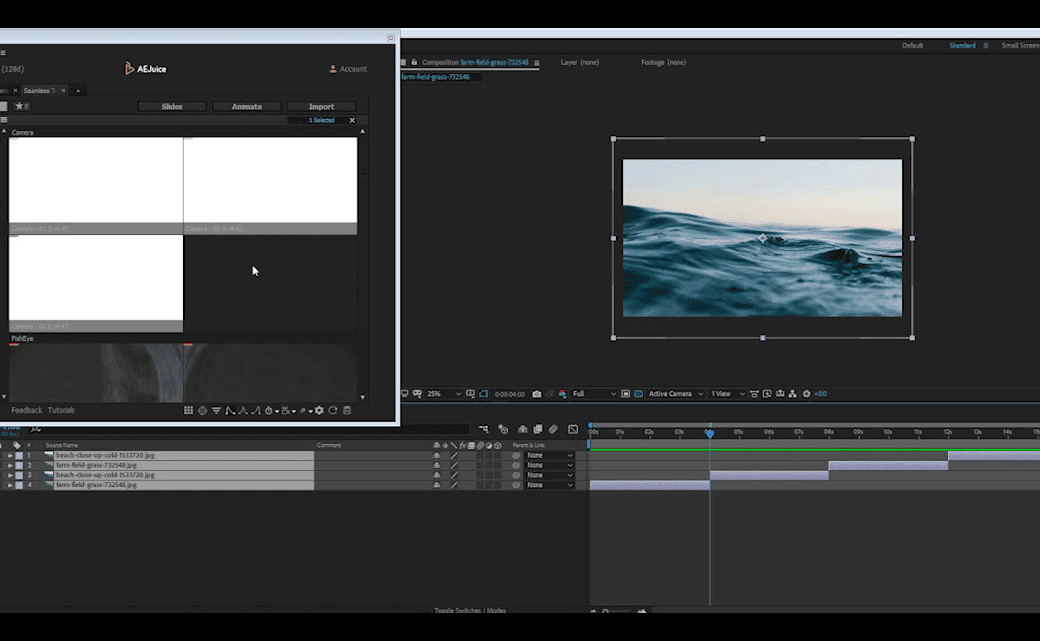Open the Graph Editor icon
Viewport: 1040px width, 641px height.
pyautogui.click(x=573, y=429)
